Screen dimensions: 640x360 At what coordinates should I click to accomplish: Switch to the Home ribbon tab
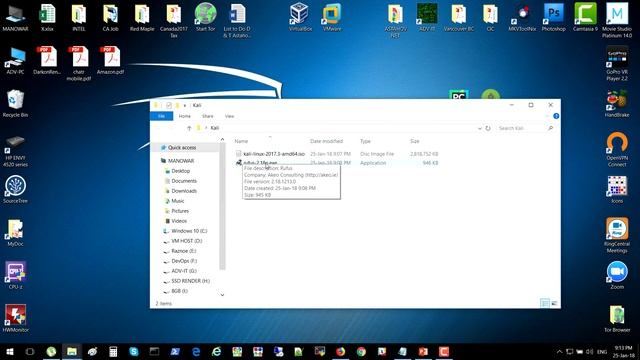184,116
